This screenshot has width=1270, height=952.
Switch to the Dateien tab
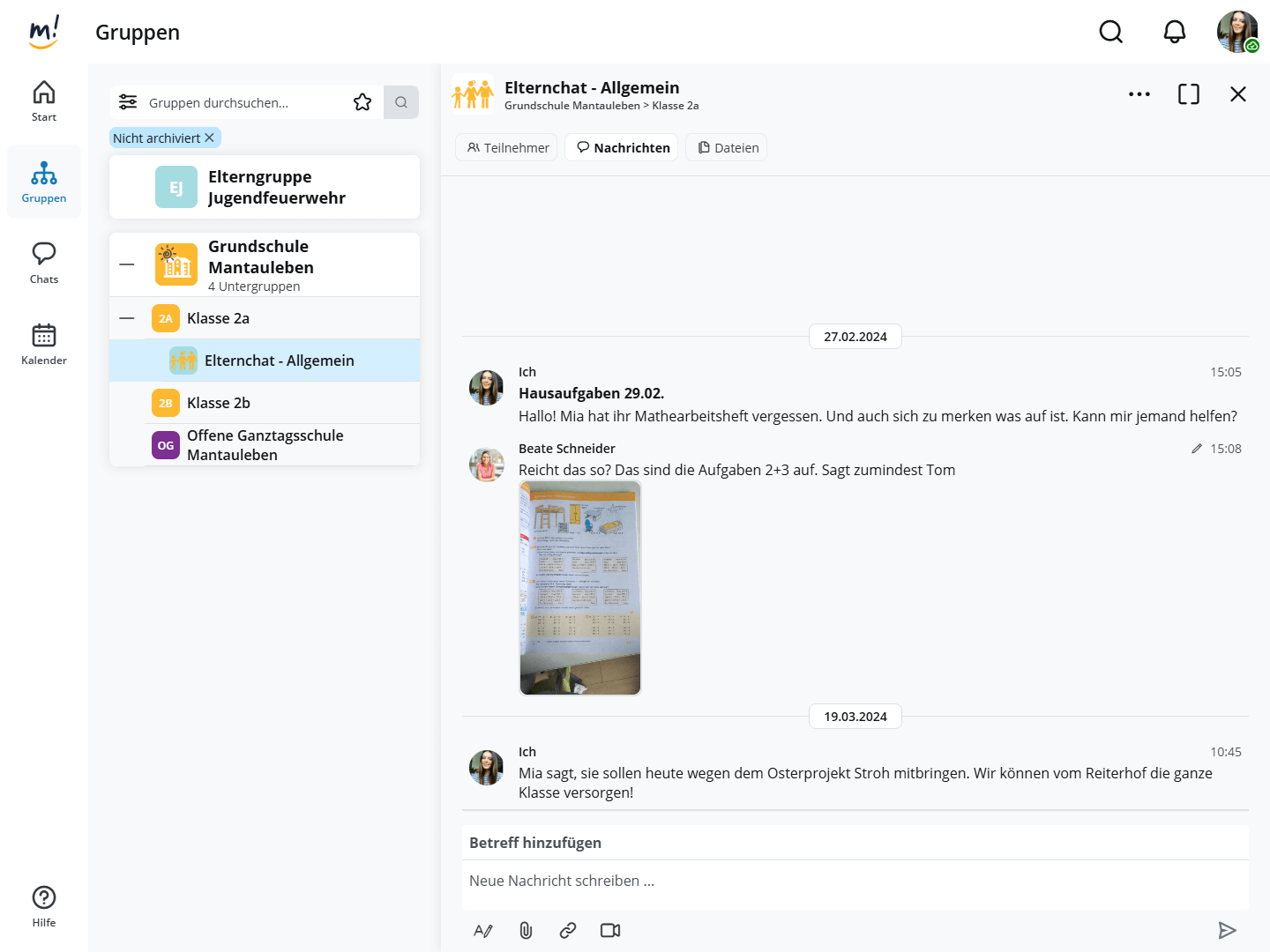pyautogui.click(x=728, y=148)
